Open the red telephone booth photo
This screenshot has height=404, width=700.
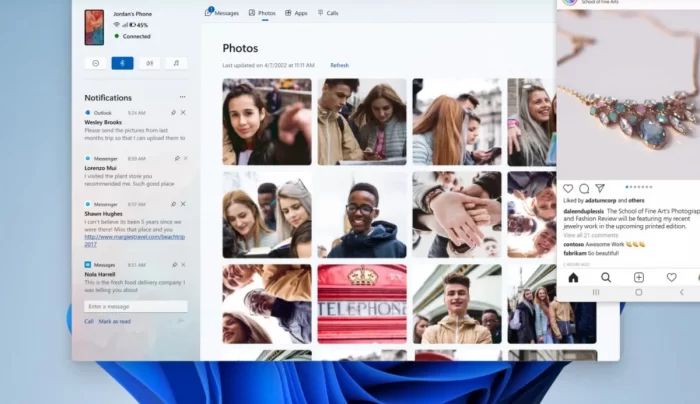(362, 303)
